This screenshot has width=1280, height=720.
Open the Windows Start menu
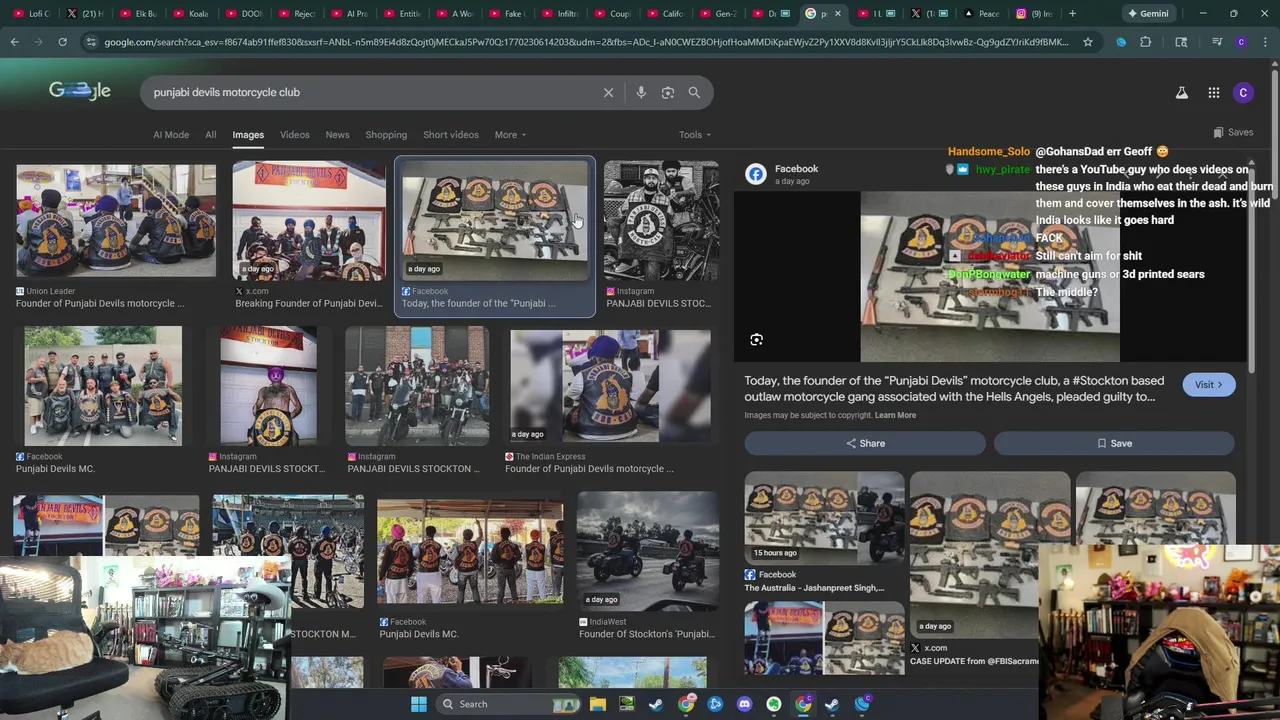(x=419, y=704)
